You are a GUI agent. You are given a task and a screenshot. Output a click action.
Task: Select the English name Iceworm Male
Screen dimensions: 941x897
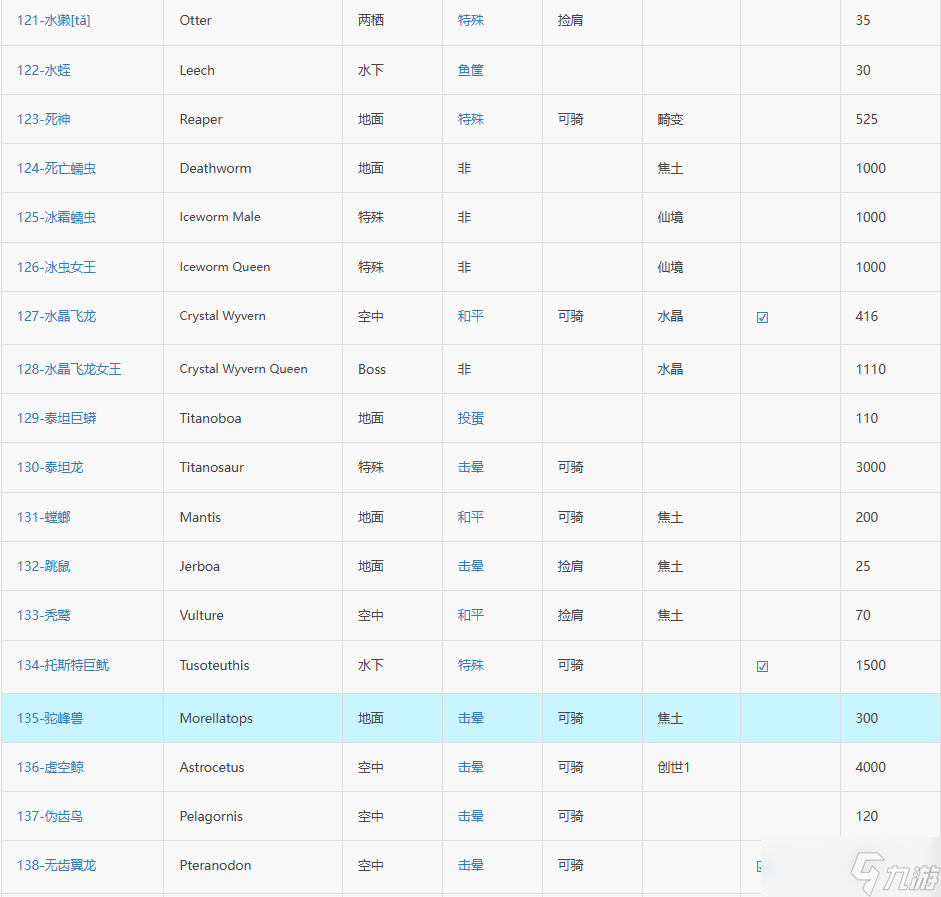tap(220, 217)
